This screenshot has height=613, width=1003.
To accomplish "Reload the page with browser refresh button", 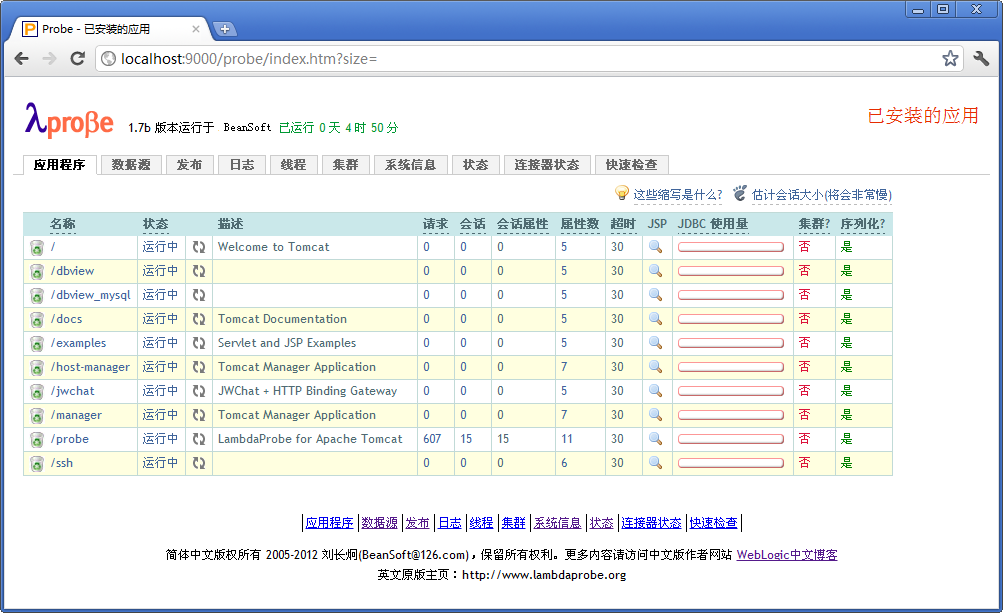I will [77, 58].
